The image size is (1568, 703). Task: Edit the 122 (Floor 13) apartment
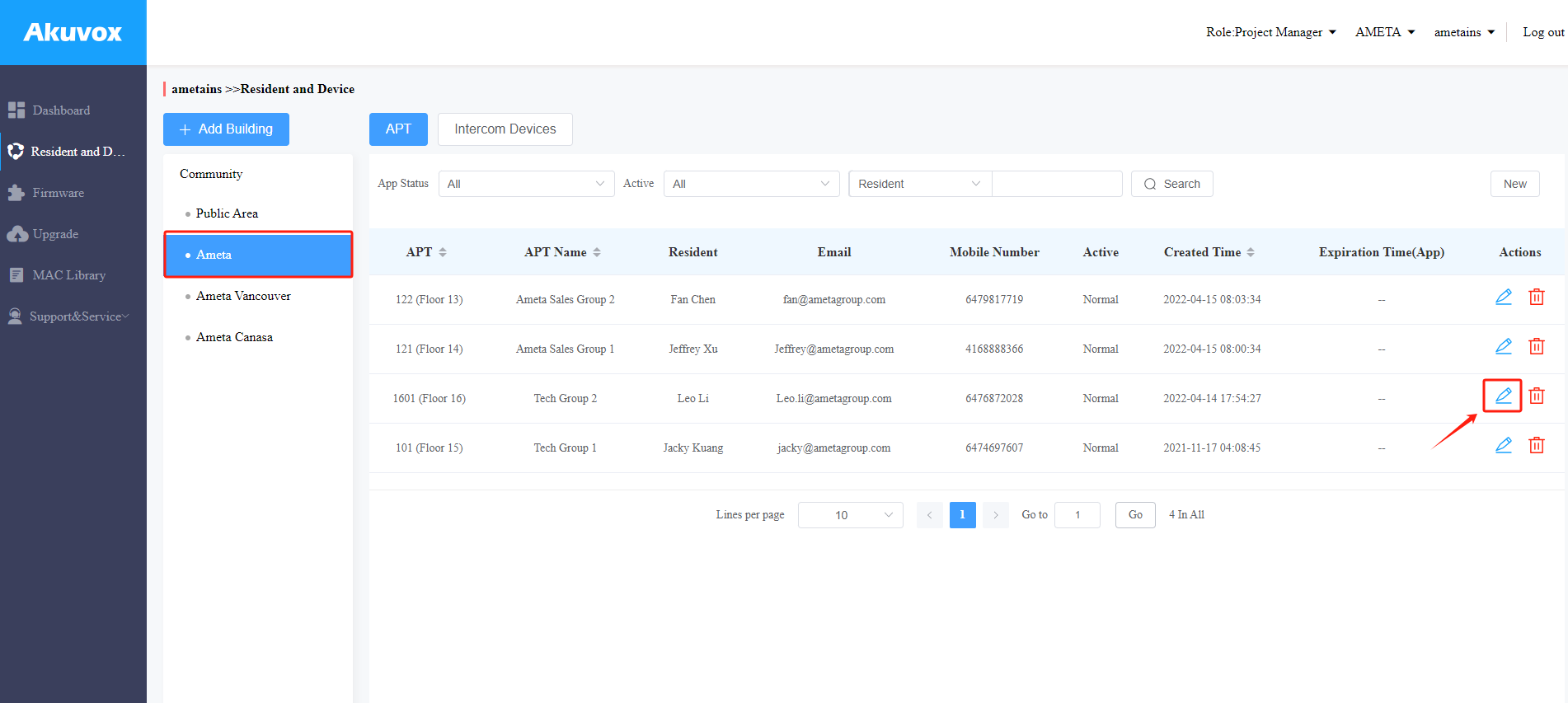[x=1504, y=297]
